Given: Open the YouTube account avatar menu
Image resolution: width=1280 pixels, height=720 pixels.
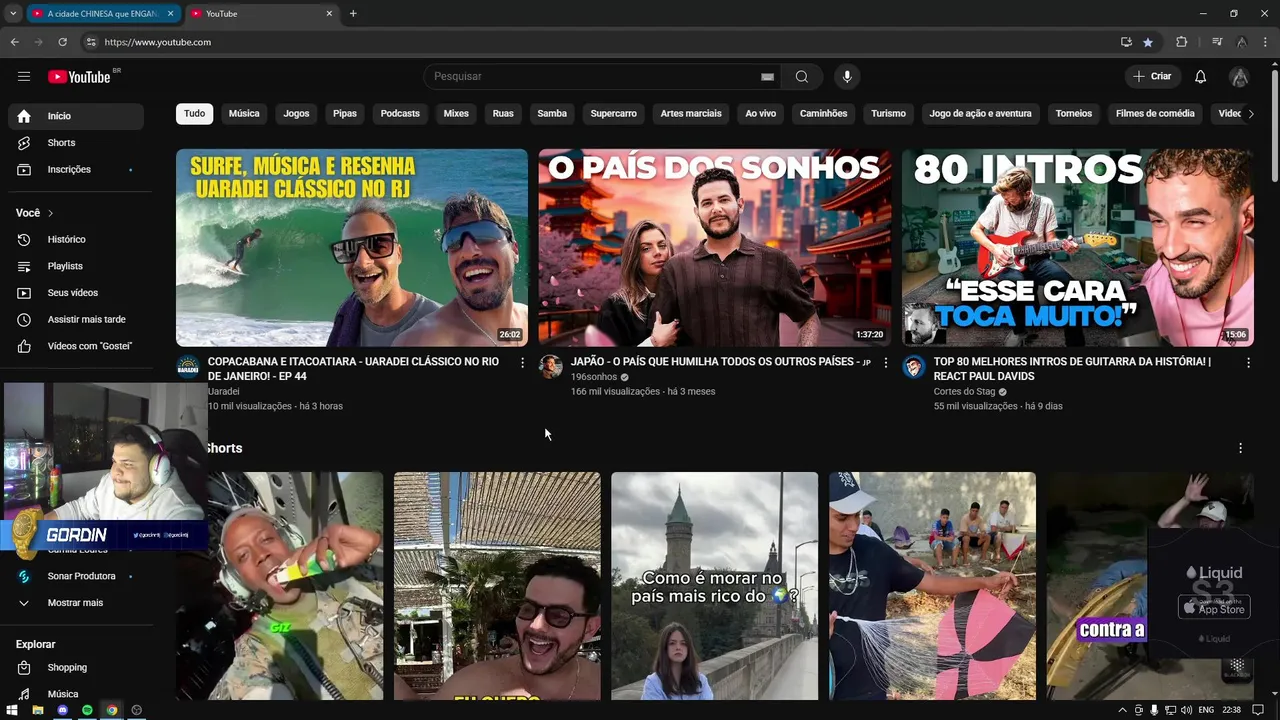Looking at the screenshot, I should (1239, 77).
